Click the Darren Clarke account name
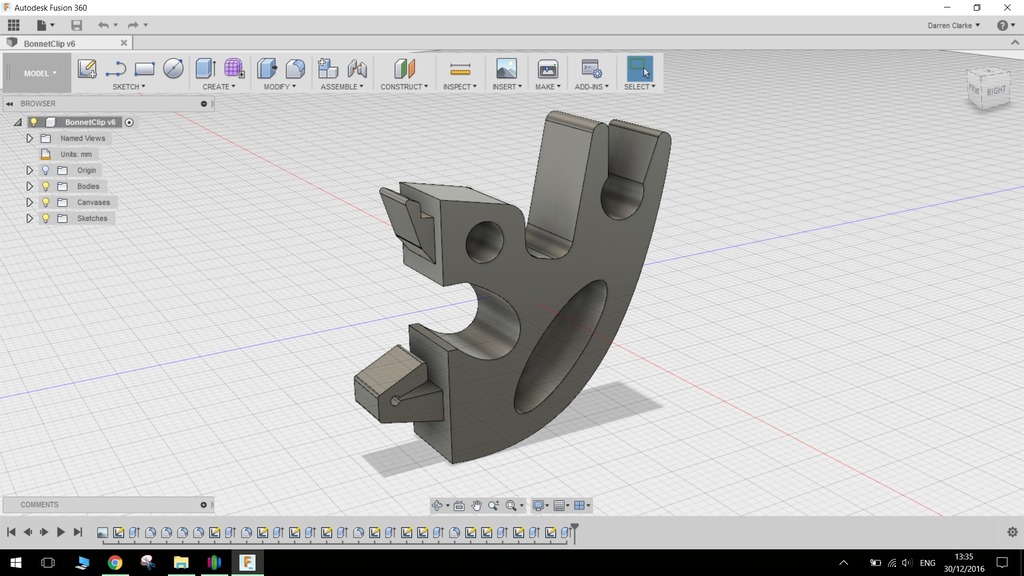The image size is (1024, 576). (x=950, y=25)
